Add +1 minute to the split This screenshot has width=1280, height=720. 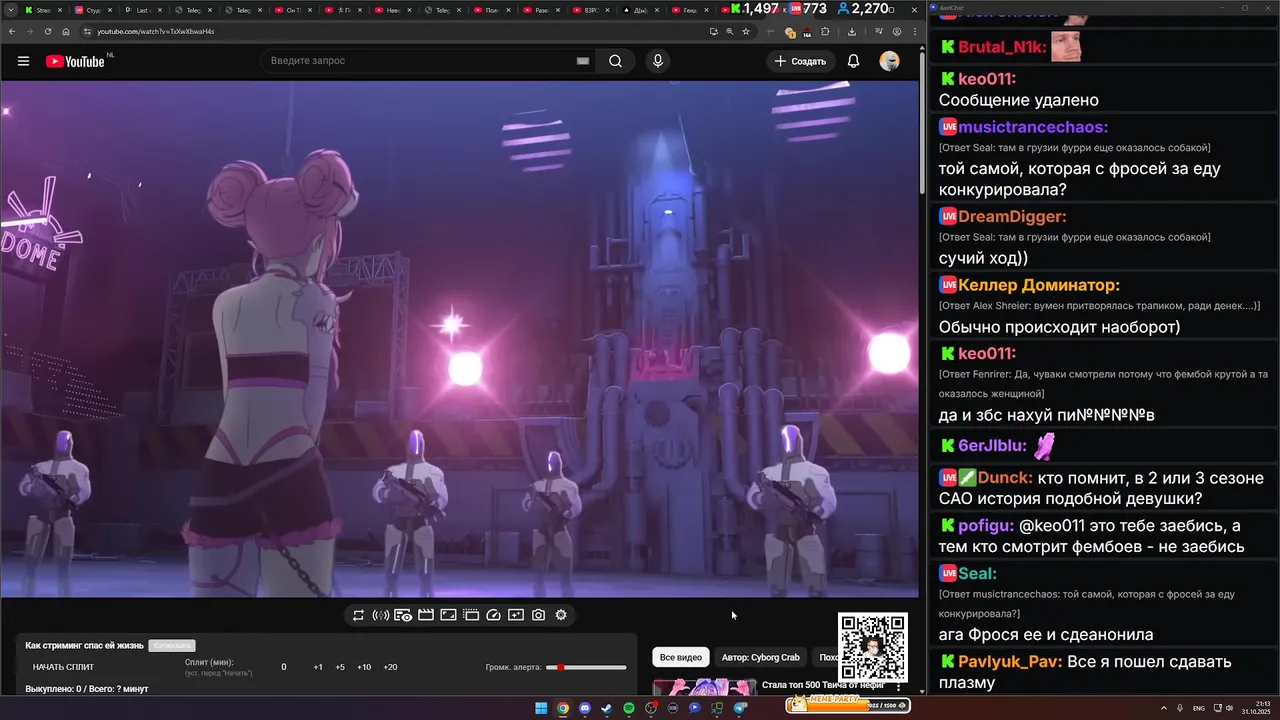pyautogui.click(x=318, y=667)
